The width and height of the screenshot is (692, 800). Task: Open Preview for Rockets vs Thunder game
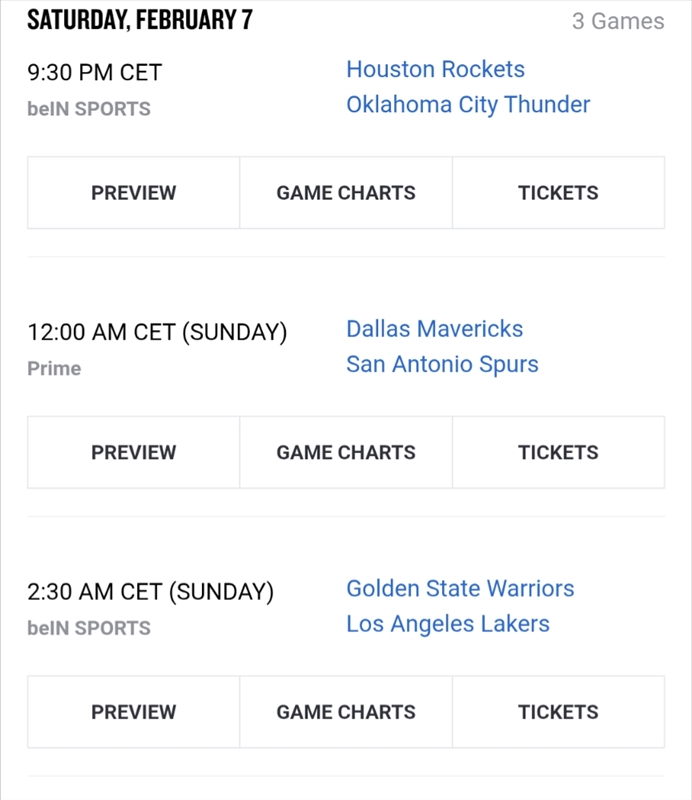pyautogui.click(x=133, y=193)
